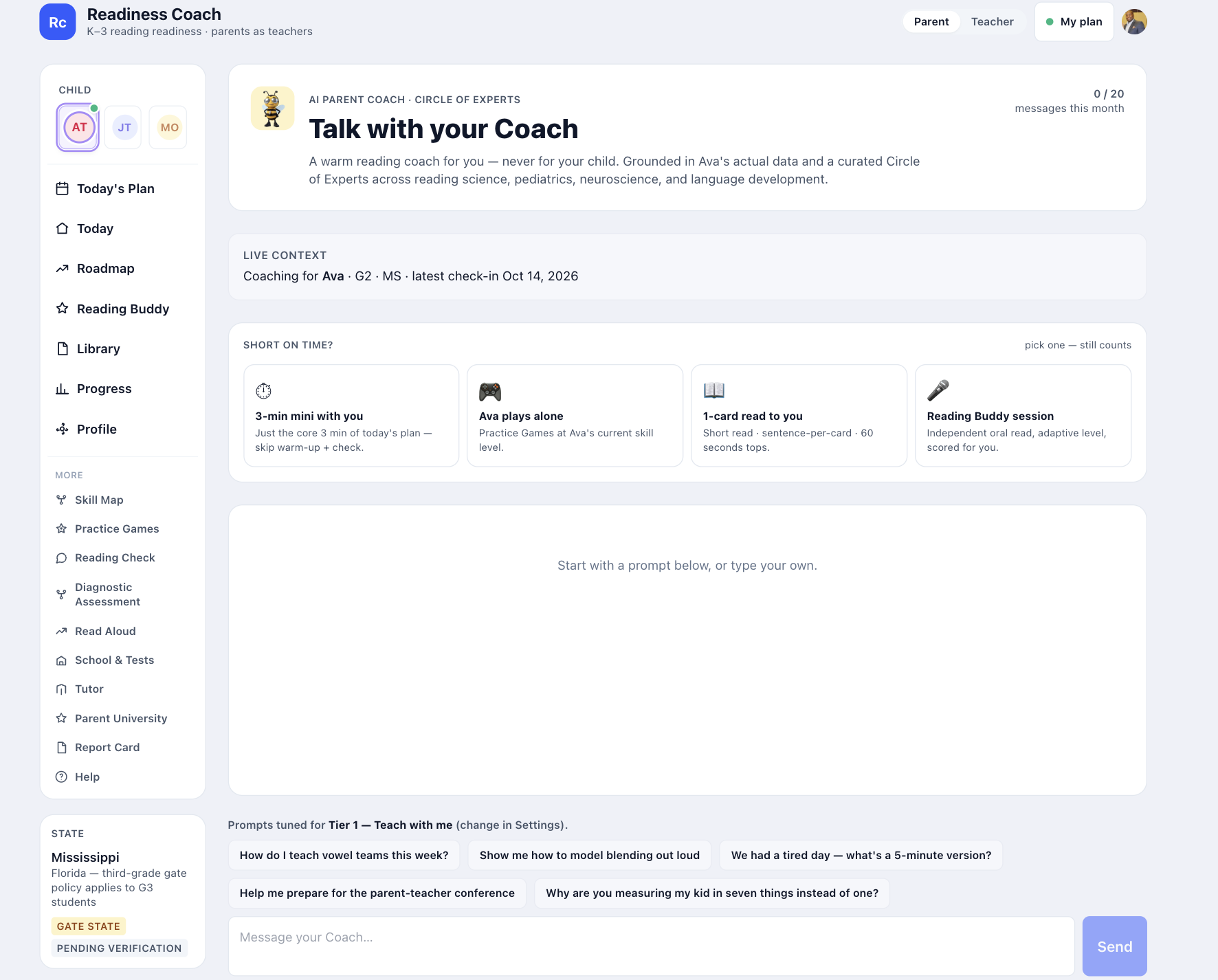Click the Library document icon

(x=63, y=348)
